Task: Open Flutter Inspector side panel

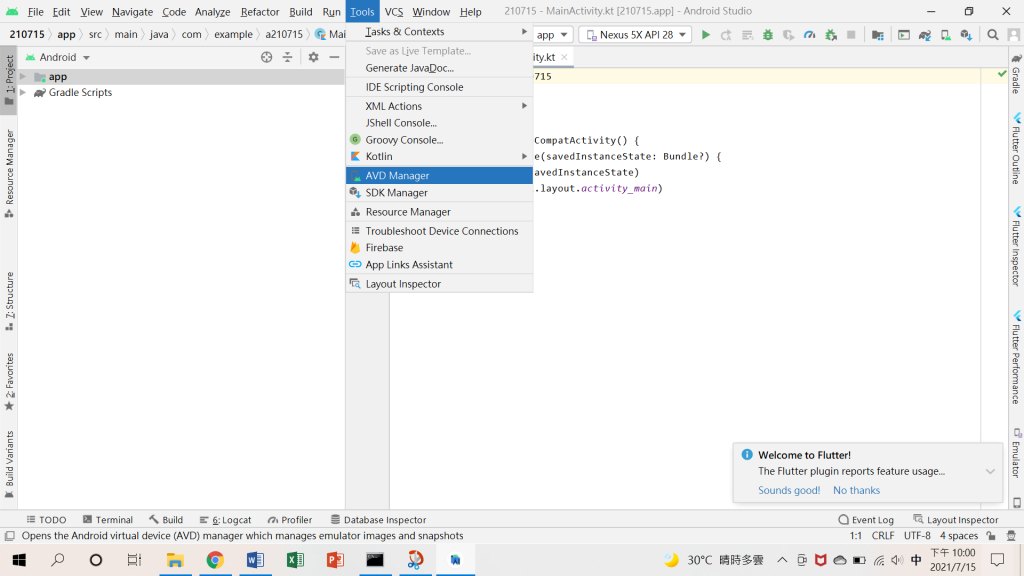Action: point(1016,247)
